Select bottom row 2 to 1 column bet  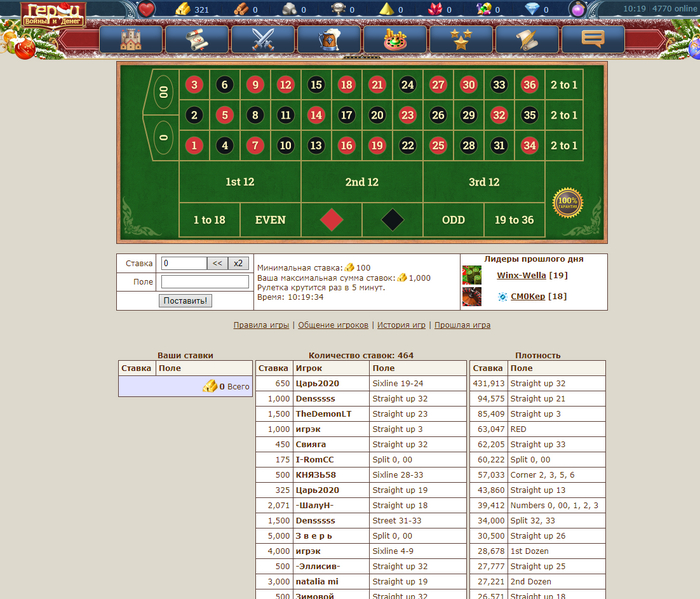564,146
